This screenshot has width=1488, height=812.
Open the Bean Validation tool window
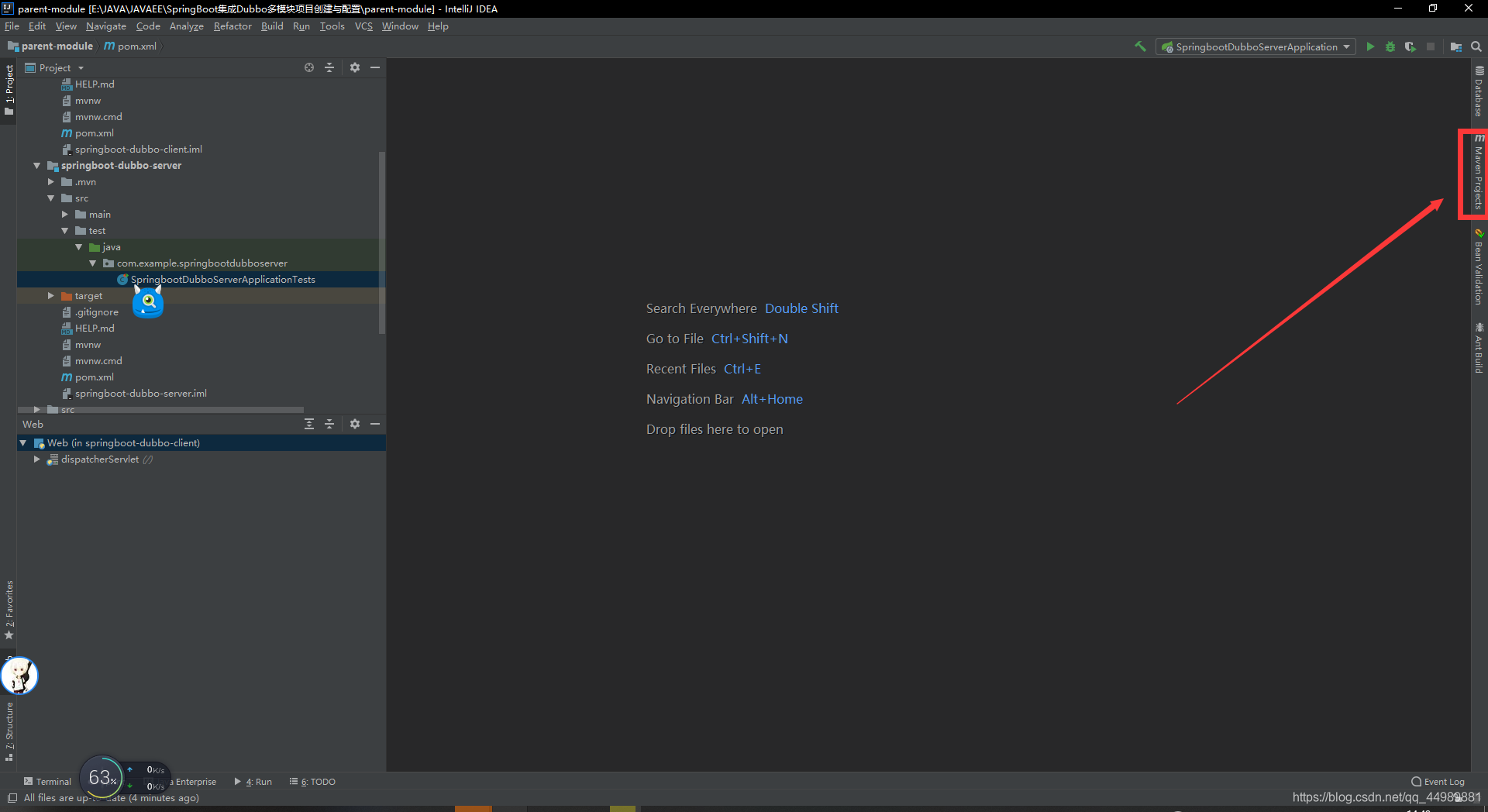point(1479,267)
